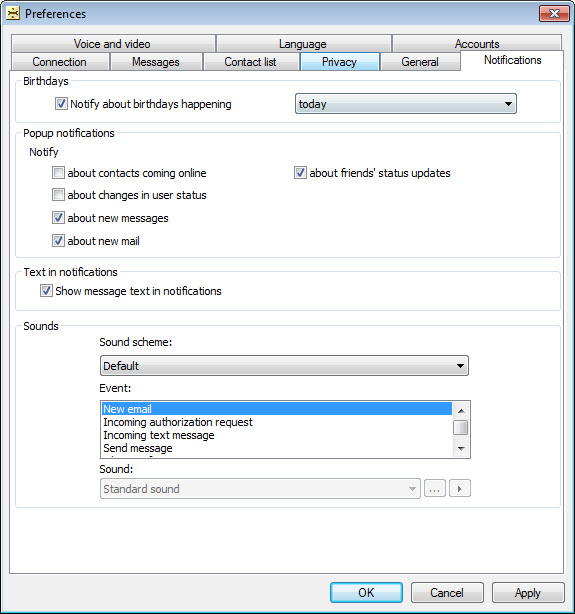575x614 pixels.
Task: Select Incoming text message event
Action: click(159, 435)
